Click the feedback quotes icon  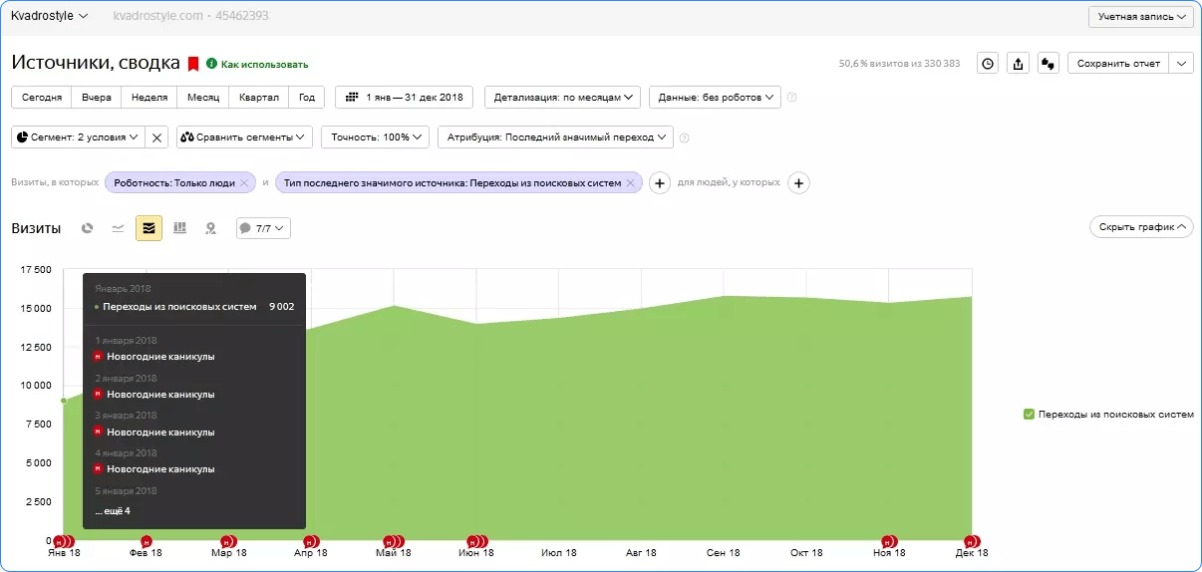click(1048, 63)
